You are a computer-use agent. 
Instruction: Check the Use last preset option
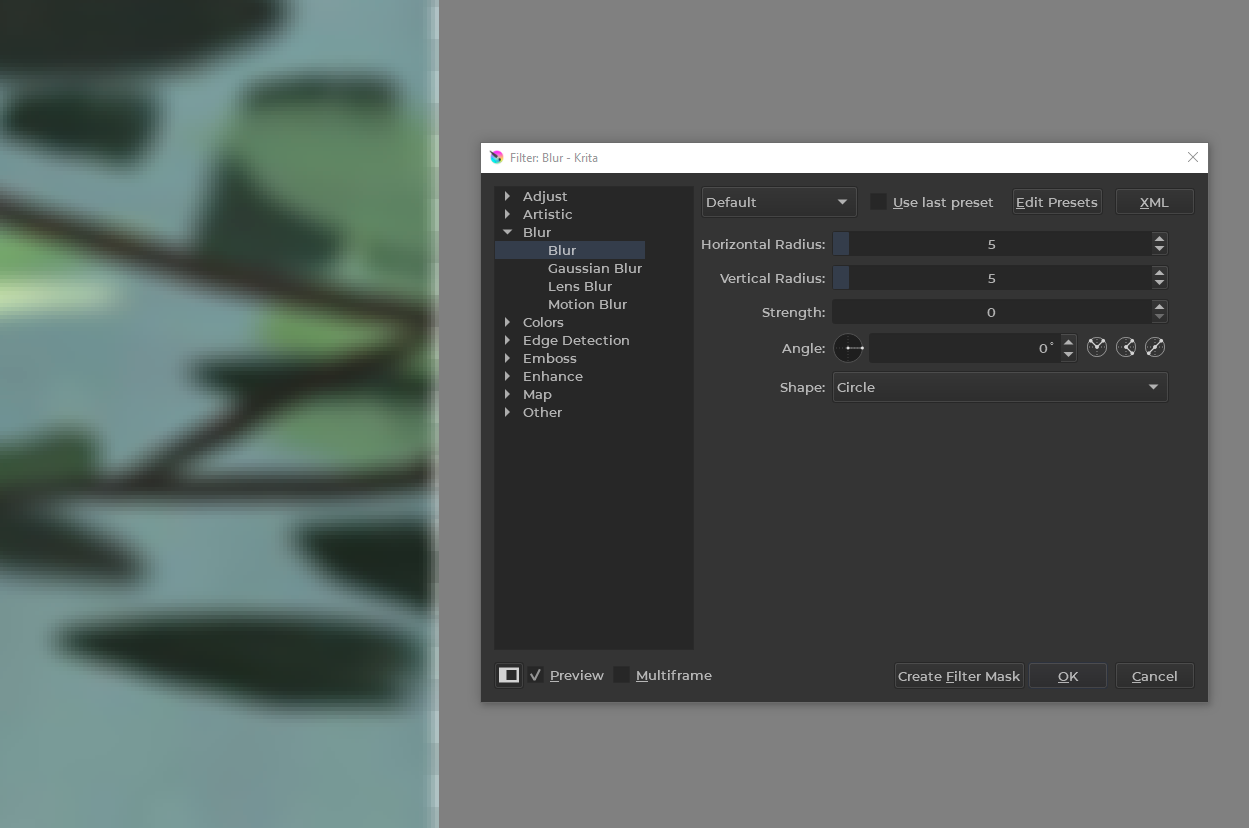click(x=878, y=202)
